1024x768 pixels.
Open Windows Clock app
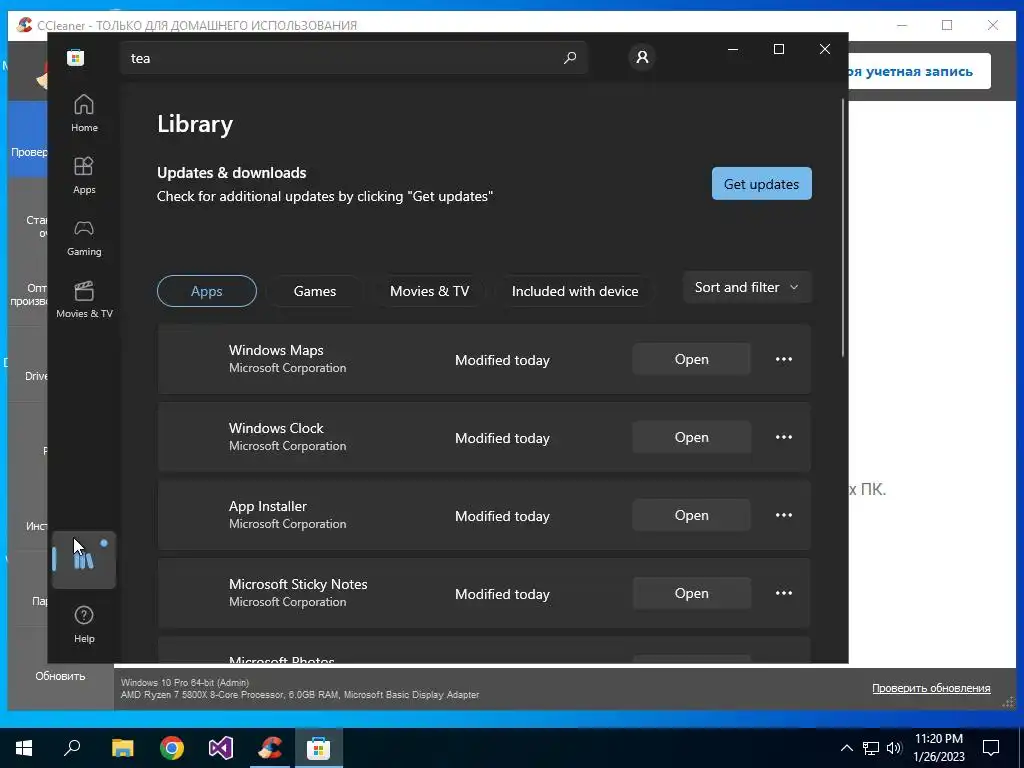[x=692, y=437]
